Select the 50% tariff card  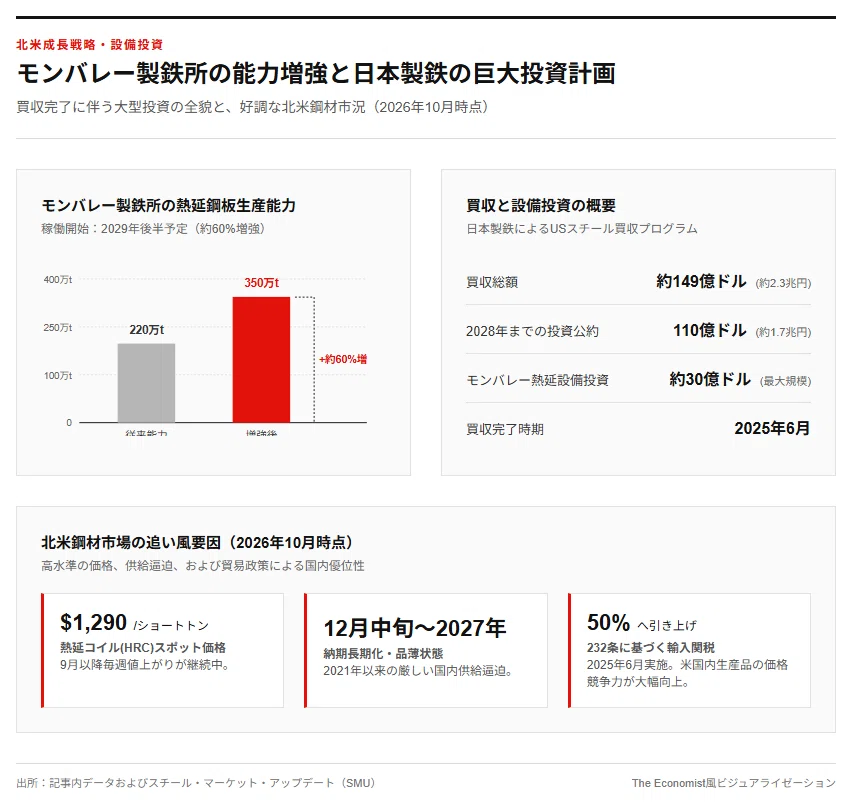pyautogui.click(x=690, y=650)
